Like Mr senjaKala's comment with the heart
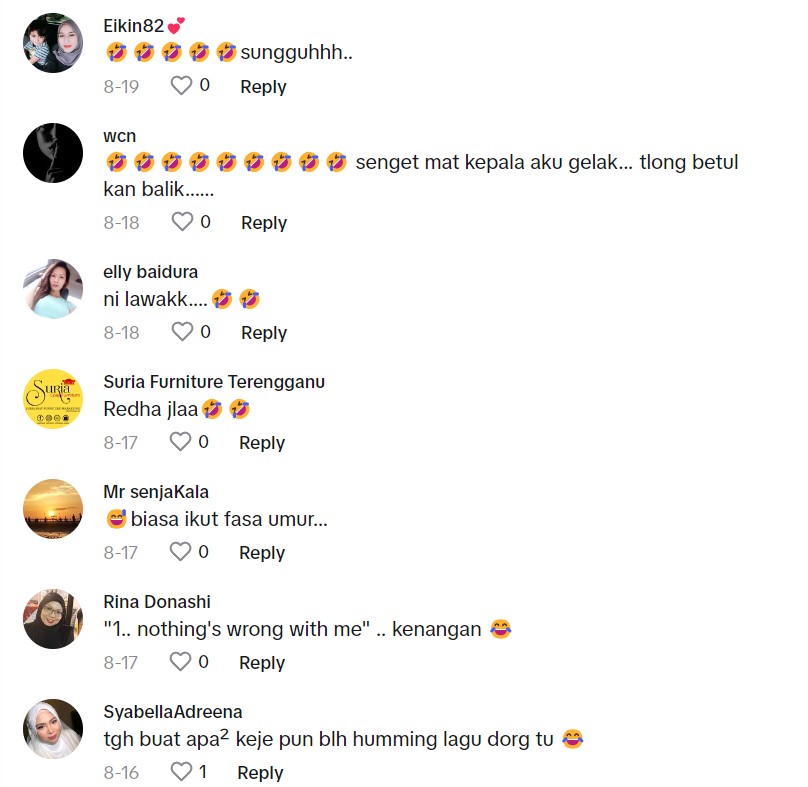 pyautogui.click(x=180, y=551)
